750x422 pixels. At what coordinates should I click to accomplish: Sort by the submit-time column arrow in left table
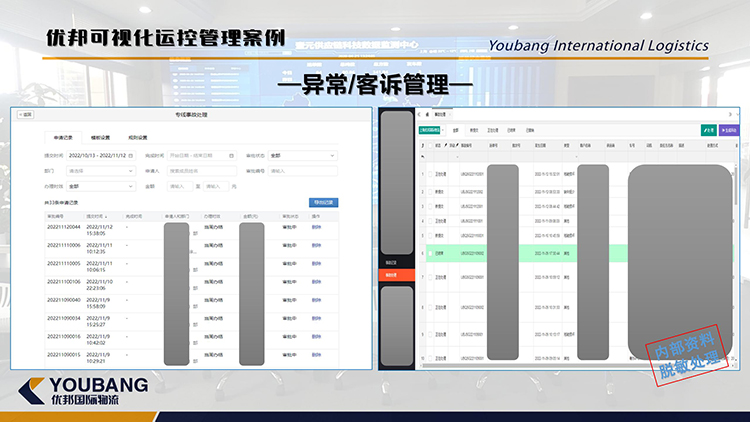(106, 217)
